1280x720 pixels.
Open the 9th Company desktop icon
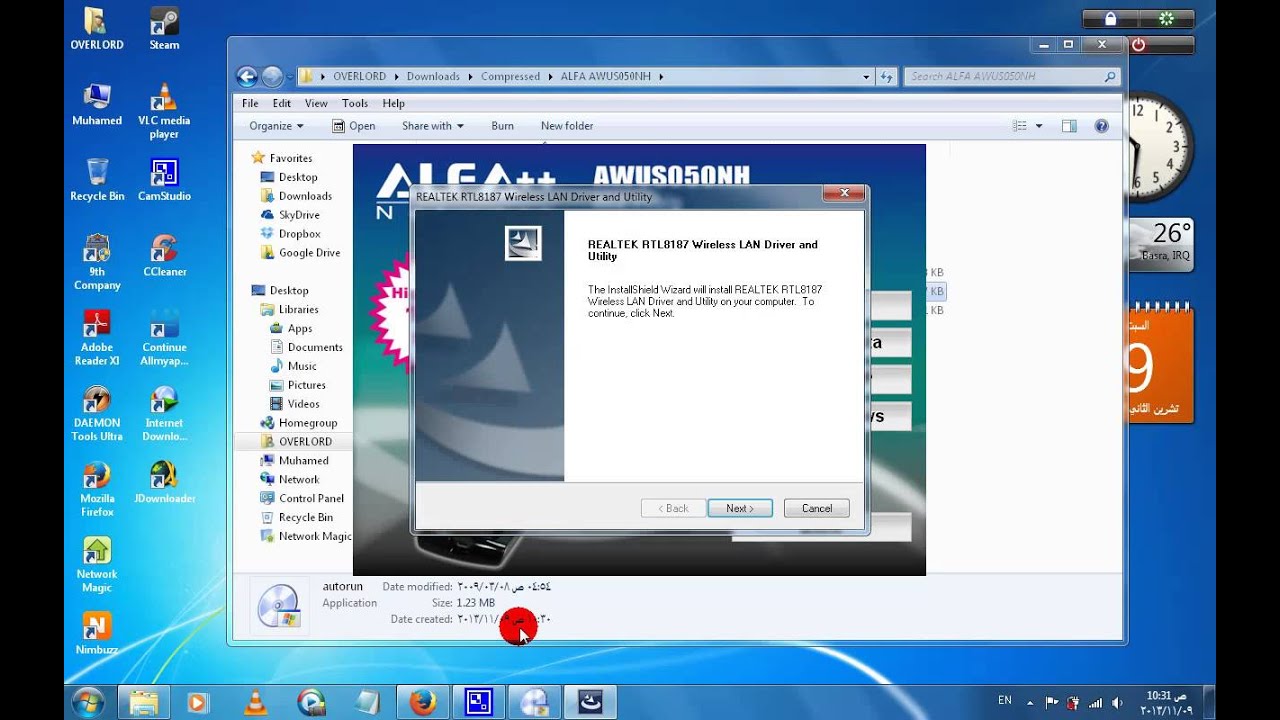[97, 262]
